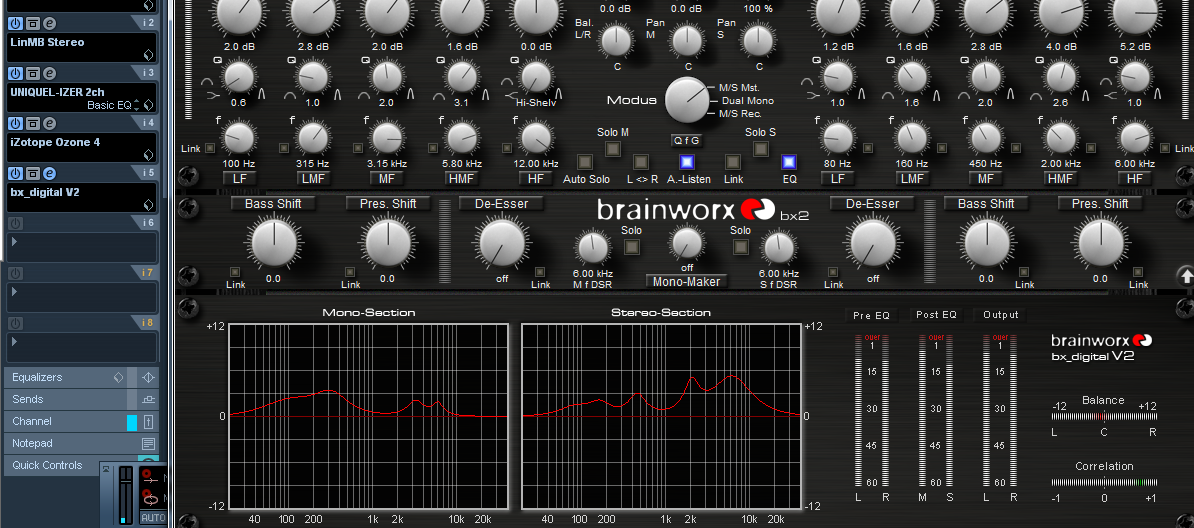
Task: Click the Equalizers preset diamond icon
Action: coord(118,377)
